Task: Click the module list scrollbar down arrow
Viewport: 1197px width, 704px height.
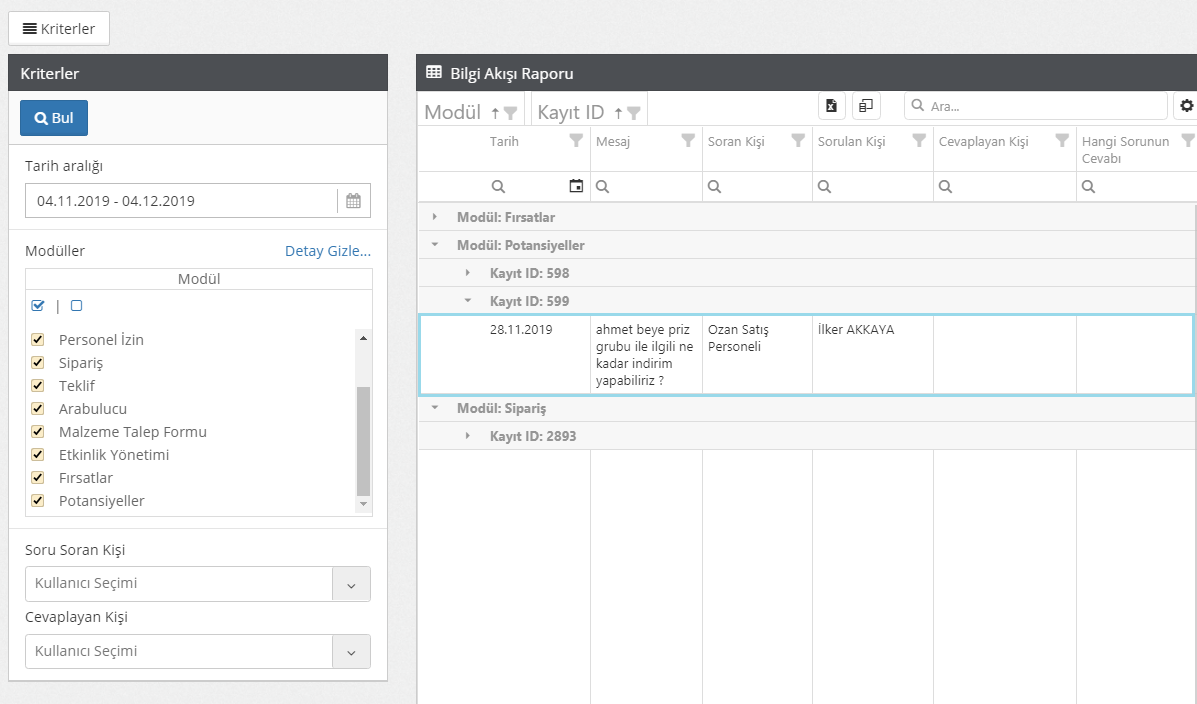Action: tap(363, 505)
